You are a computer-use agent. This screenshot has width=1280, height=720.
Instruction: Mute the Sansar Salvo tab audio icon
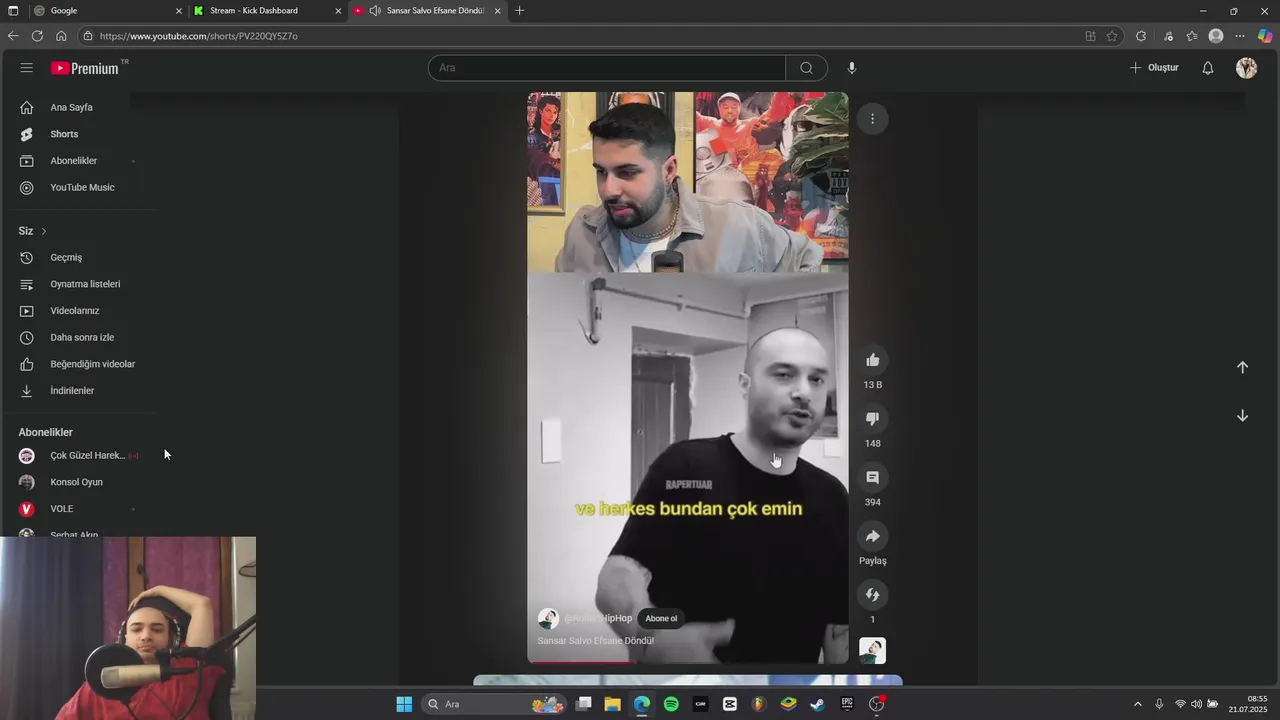tap(374, 11)
